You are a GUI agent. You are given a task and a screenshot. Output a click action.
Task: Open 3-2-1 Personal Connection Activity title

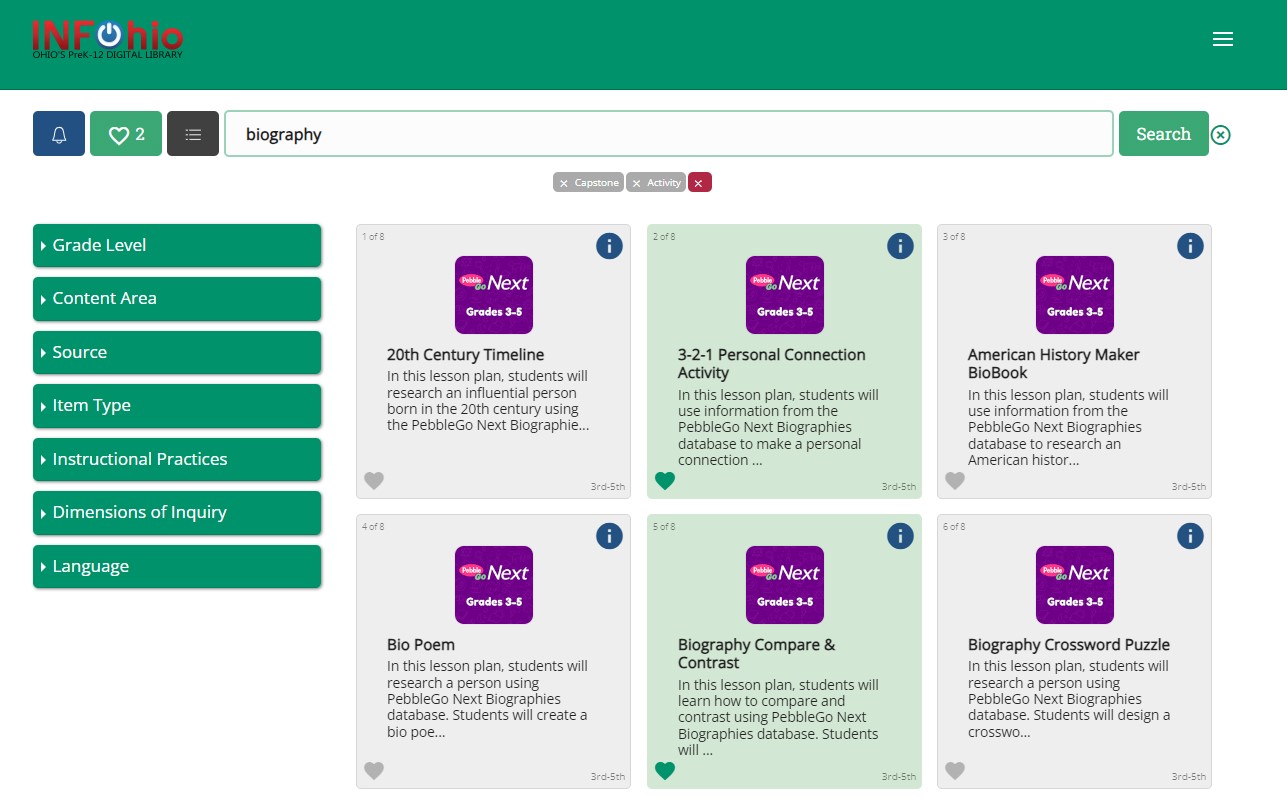[x=772, y=364]
